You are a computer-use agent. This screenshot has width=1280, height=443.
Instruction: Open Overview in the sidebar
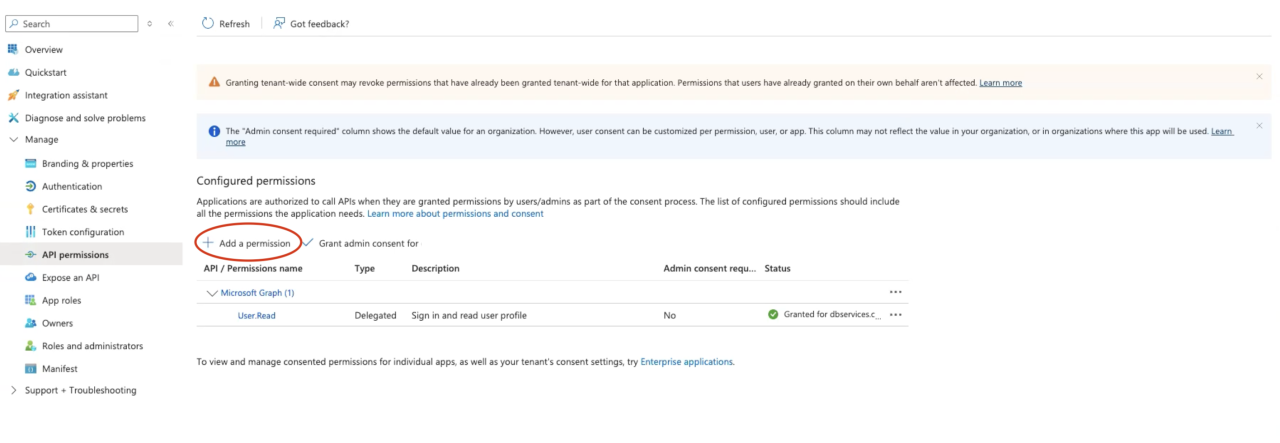click(x=44, y=49)
